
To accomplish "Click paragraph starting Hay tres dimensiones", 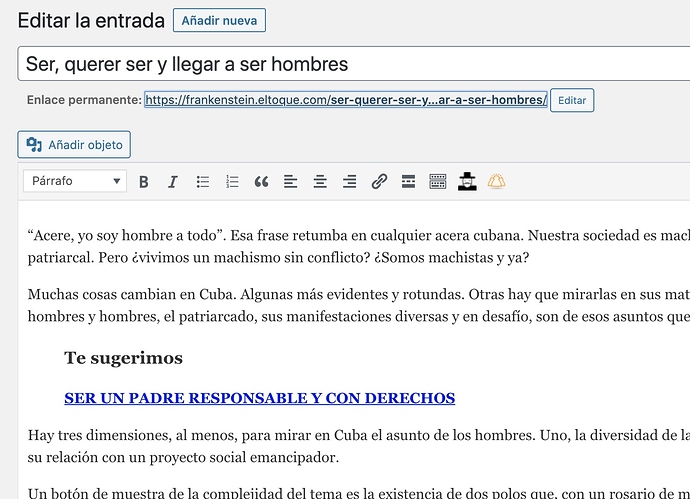I will 359,446.
